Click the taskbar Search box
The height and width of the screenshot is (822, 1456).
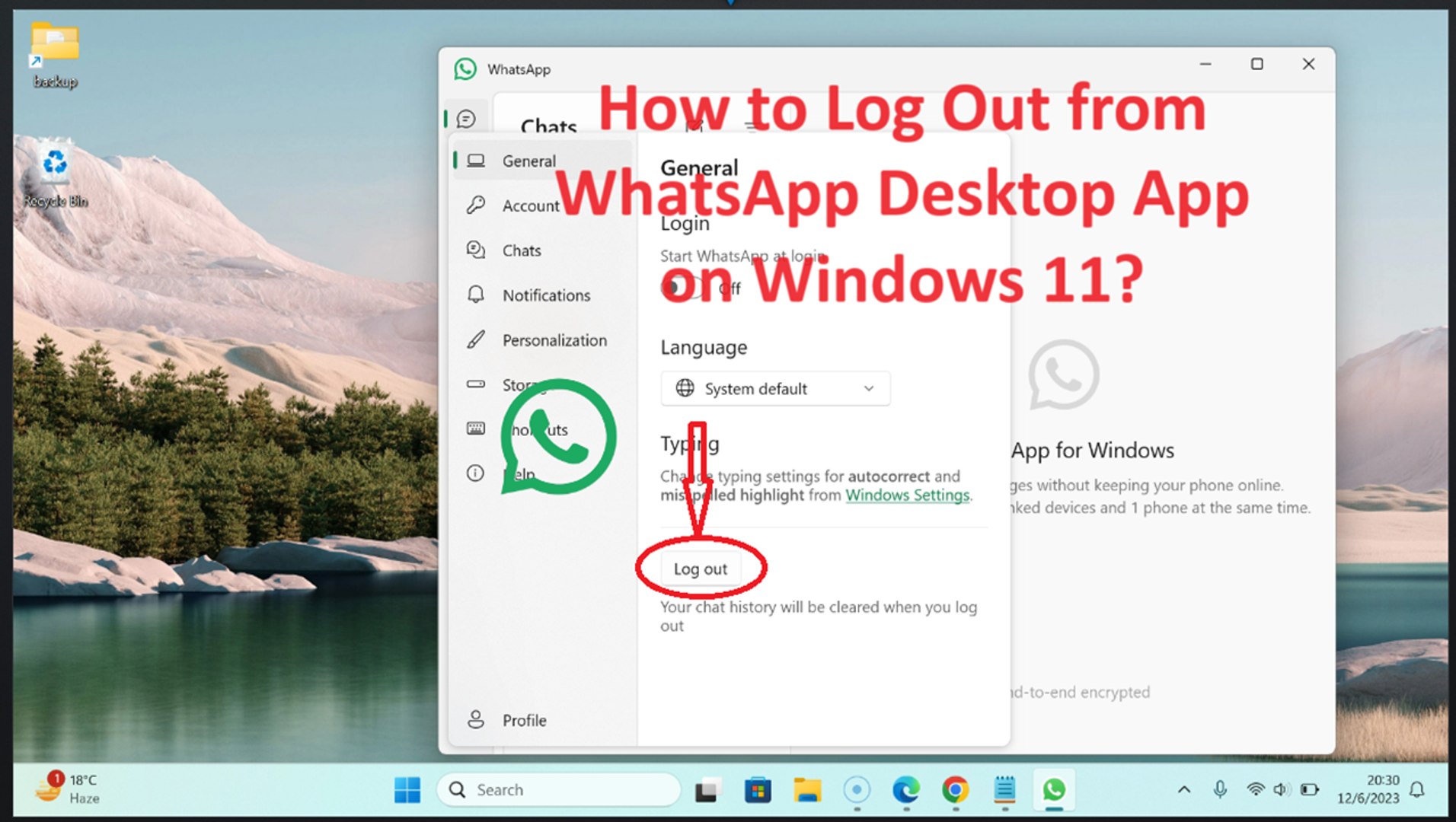tap(558, 790)
